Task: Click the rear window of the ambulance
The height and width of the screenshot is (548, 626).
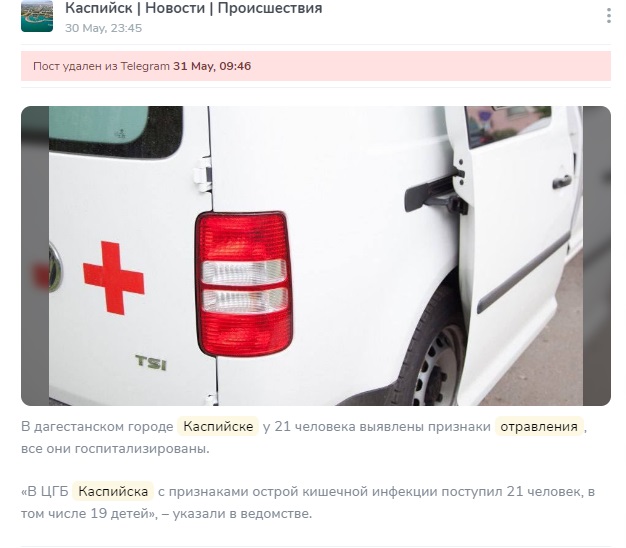Action: click(x=99, y=125)
